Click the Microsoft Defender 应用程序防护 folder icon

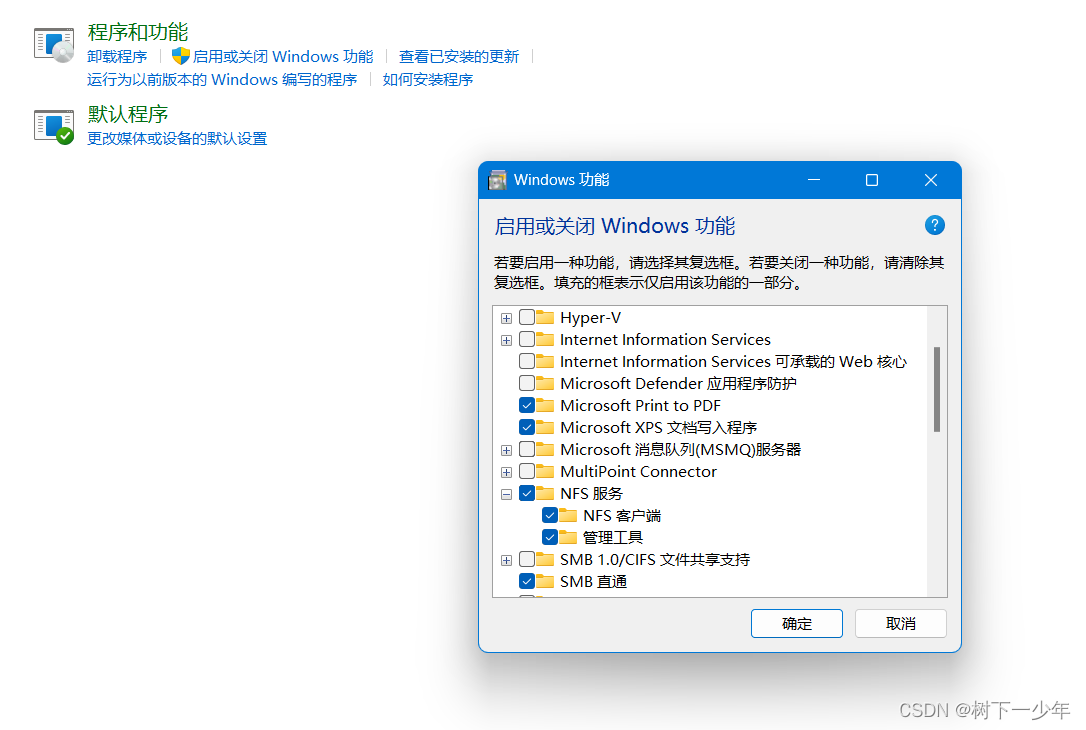coord(545,383)
